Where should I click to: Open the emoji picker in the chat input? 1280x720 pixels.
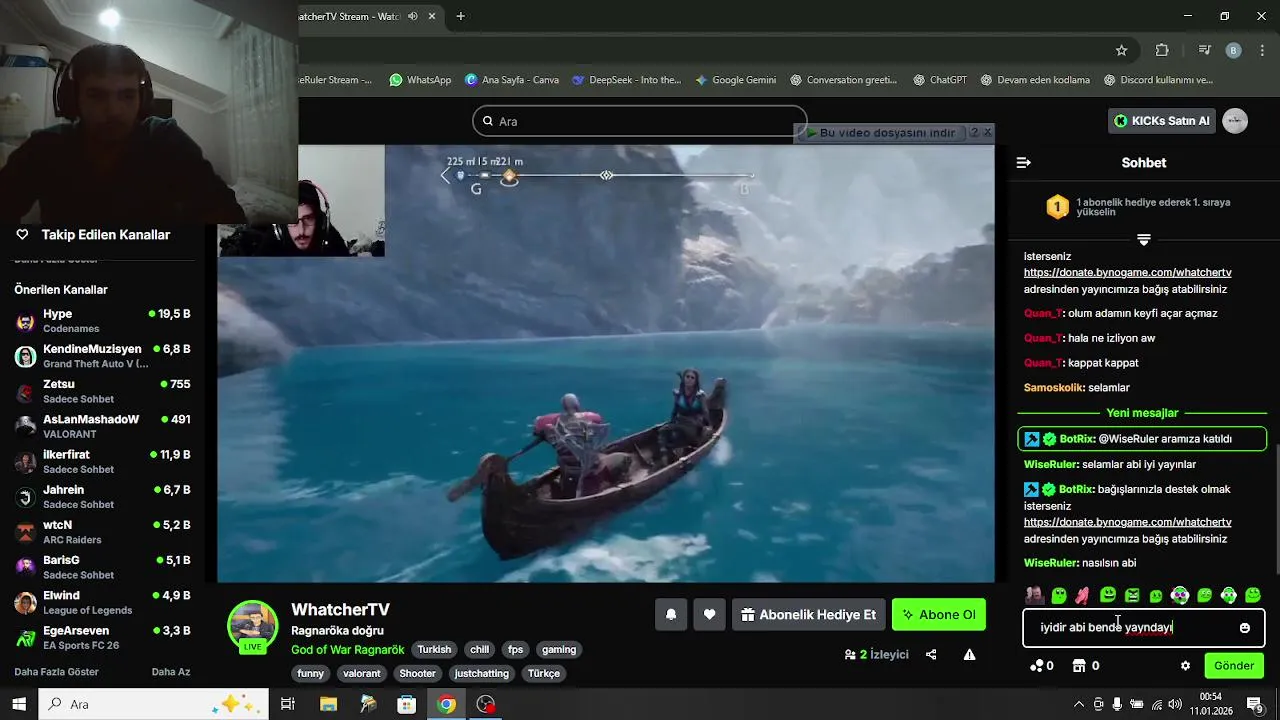pos(1244,628)
